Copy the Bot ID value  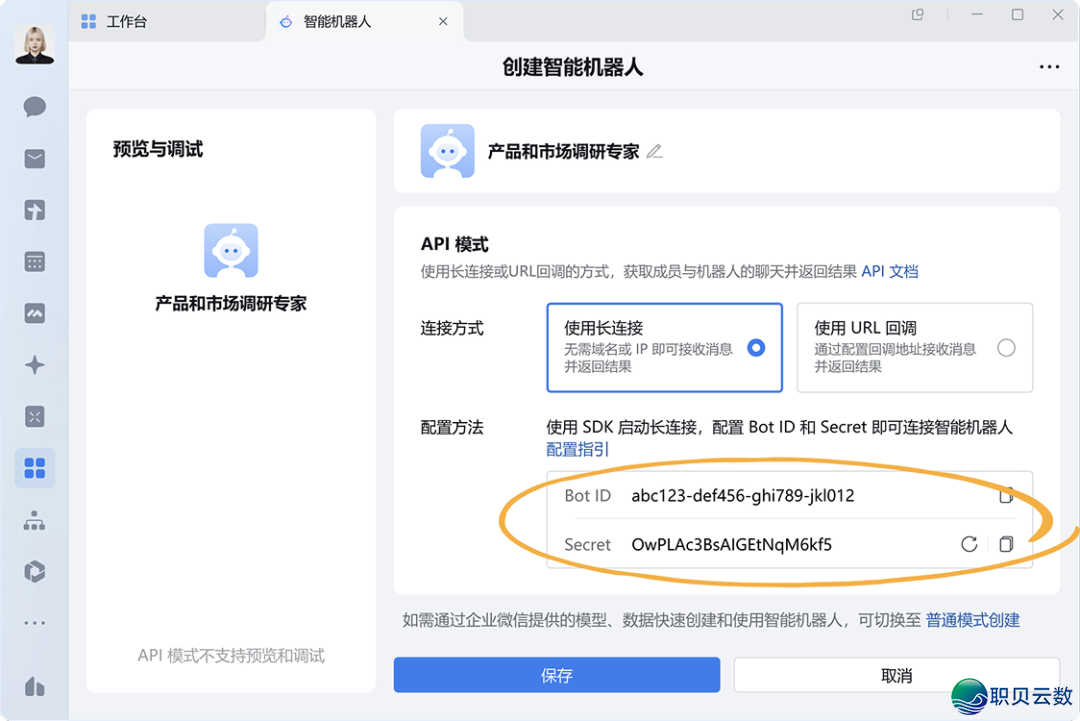[1006, 495]
